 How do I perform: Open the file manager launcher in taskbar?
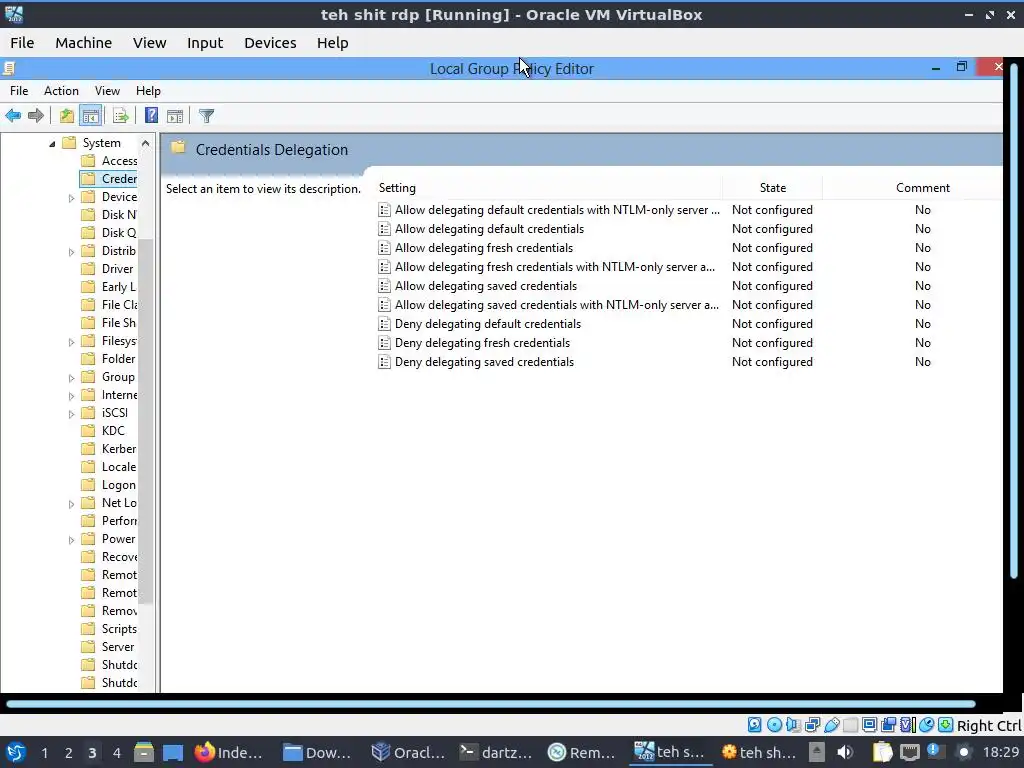pos(144,752)
